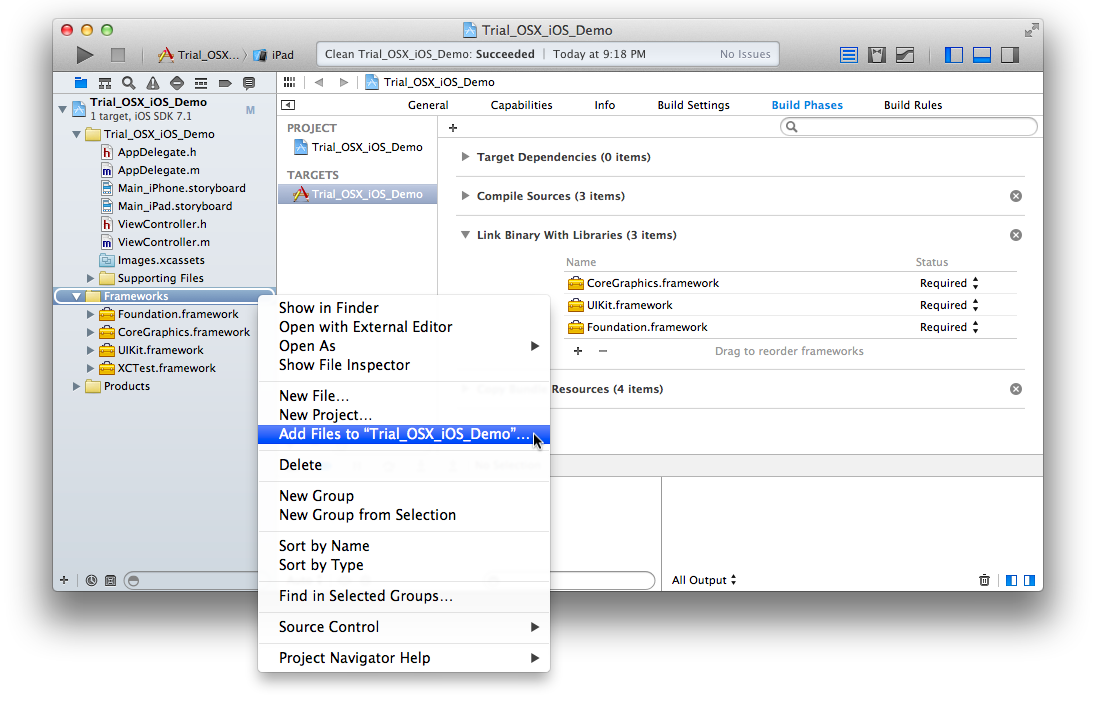
Task: Show only the variables view pane
Action: tap(1011, 580)
